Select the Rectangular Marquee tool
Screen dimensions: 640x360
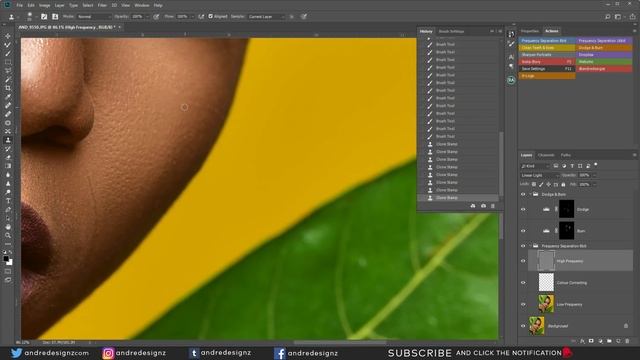pos(8,62)
